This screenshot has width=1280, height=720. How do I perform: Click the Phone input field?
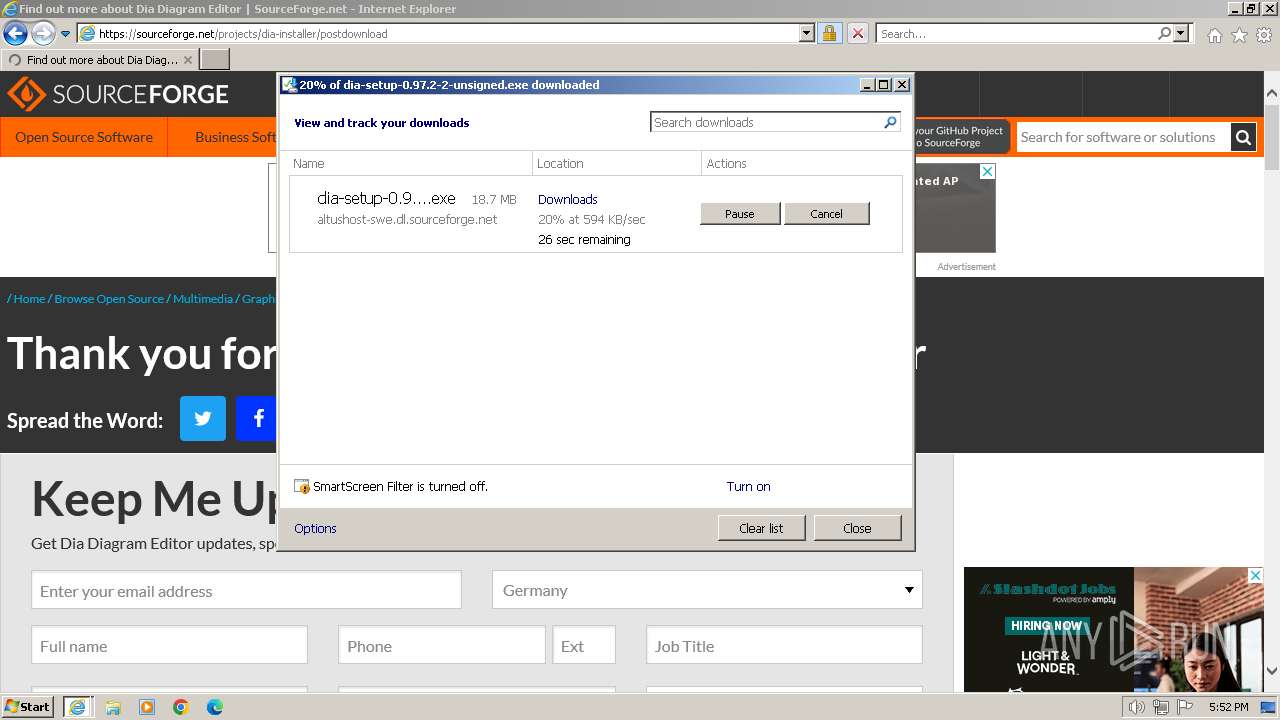tap(442, 645)
